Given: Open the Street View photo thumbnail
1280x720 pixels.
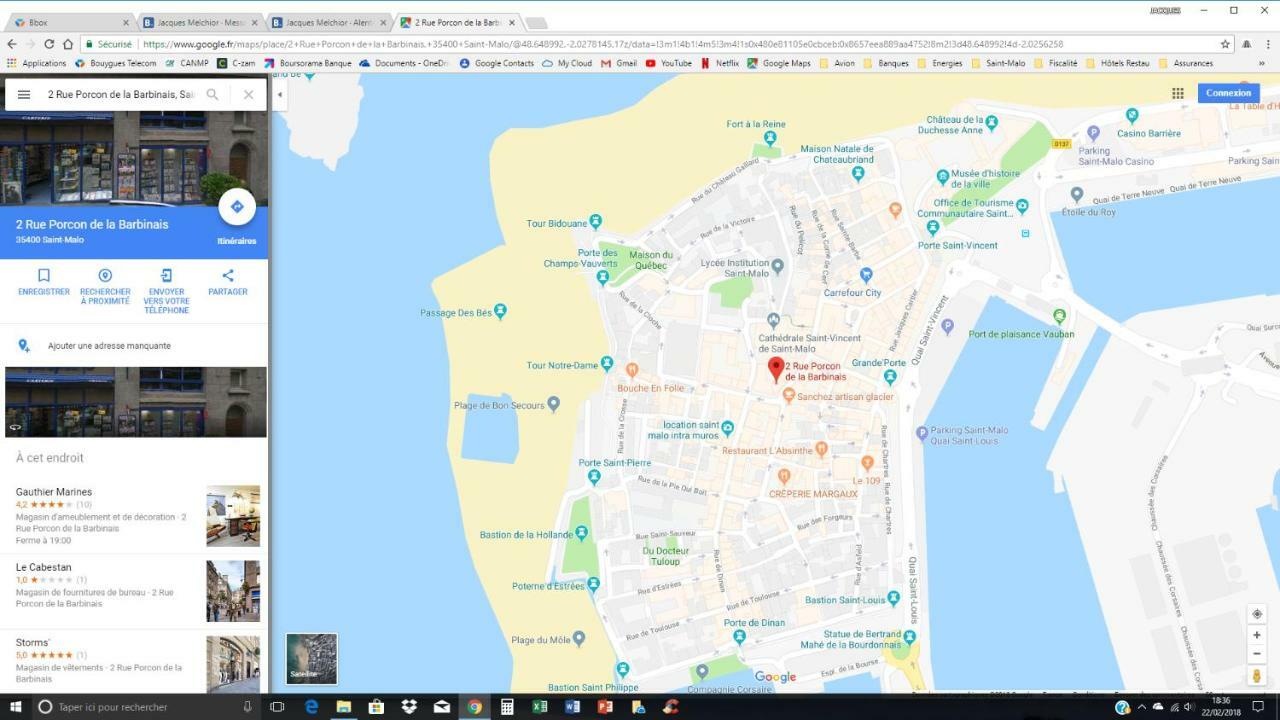Looking at the screenshot, I should [136, 402].
